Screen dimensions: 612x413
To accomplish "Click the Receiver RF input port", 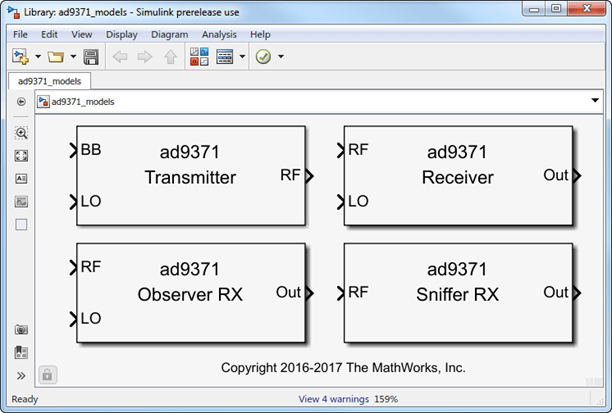I will [x=341, y=150].
